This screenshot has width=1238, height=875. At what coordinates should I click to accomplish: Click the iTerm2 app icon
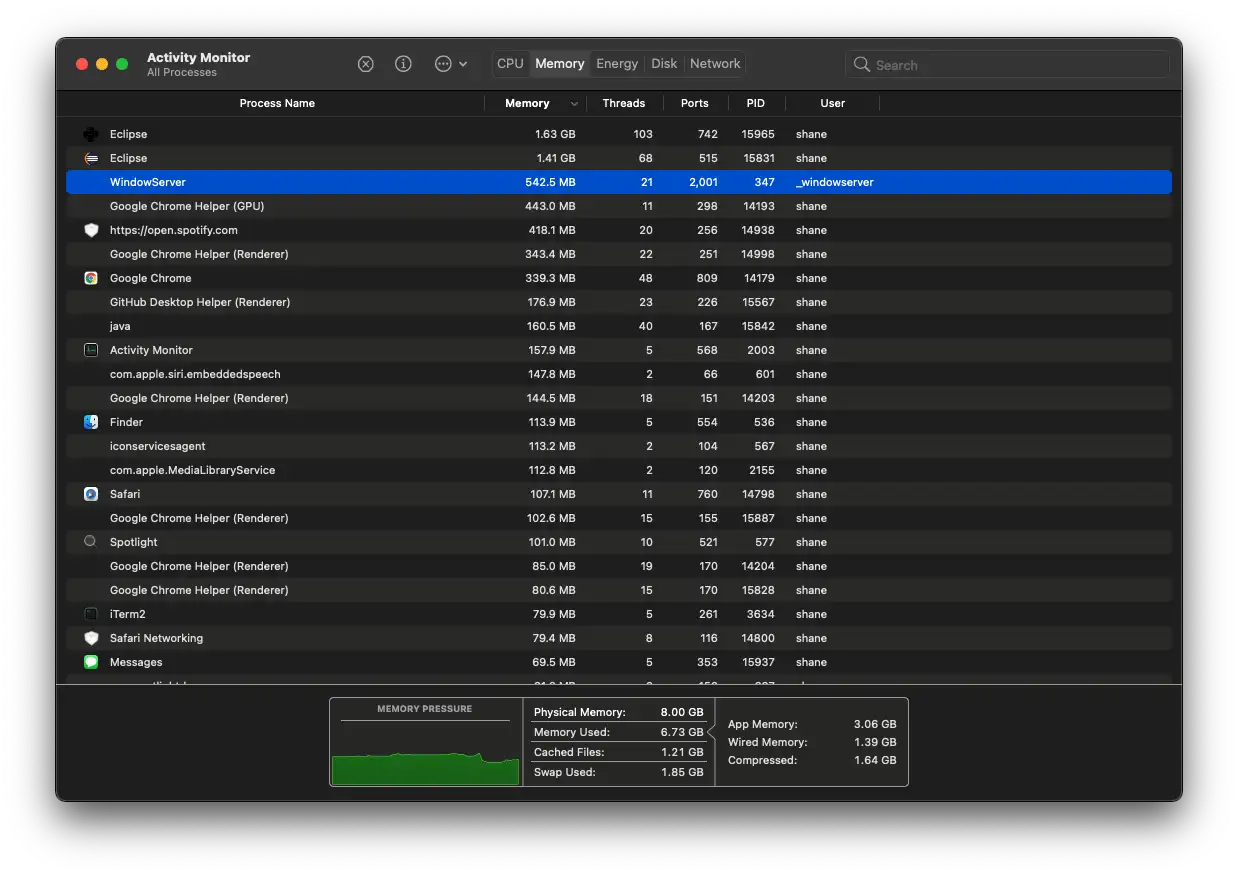[x=91, y=614]
